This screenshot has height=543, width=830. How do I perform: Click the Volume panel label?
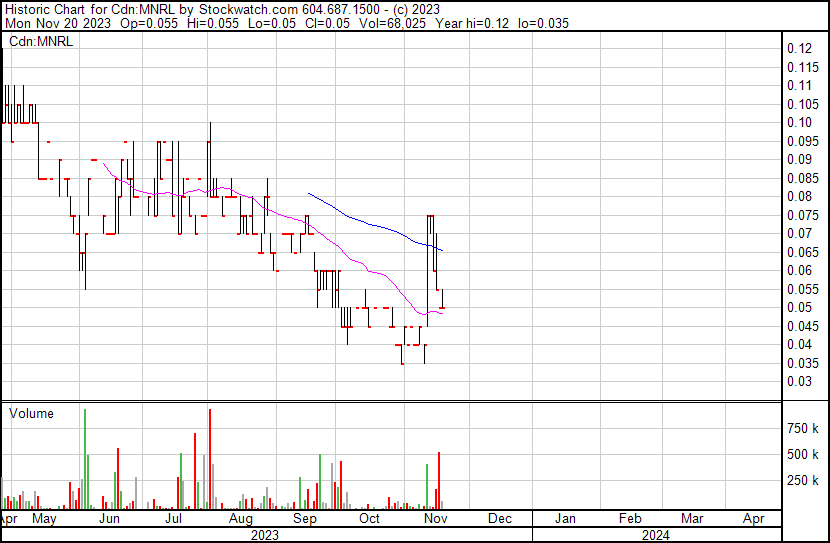(x=31, y=414)
